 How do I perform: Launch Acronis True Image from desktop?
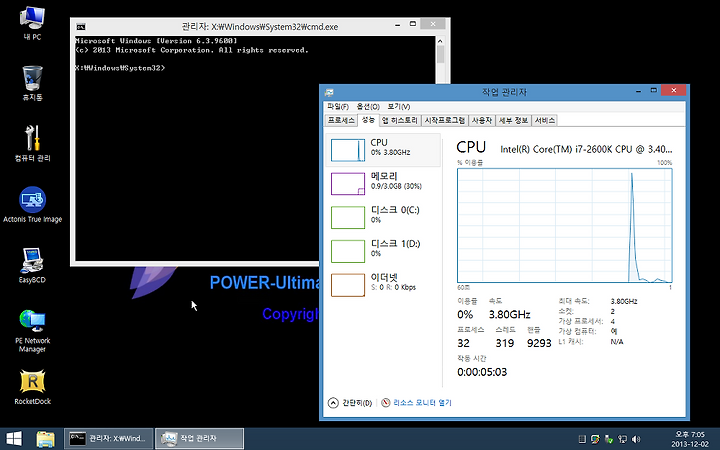[32, 205]
